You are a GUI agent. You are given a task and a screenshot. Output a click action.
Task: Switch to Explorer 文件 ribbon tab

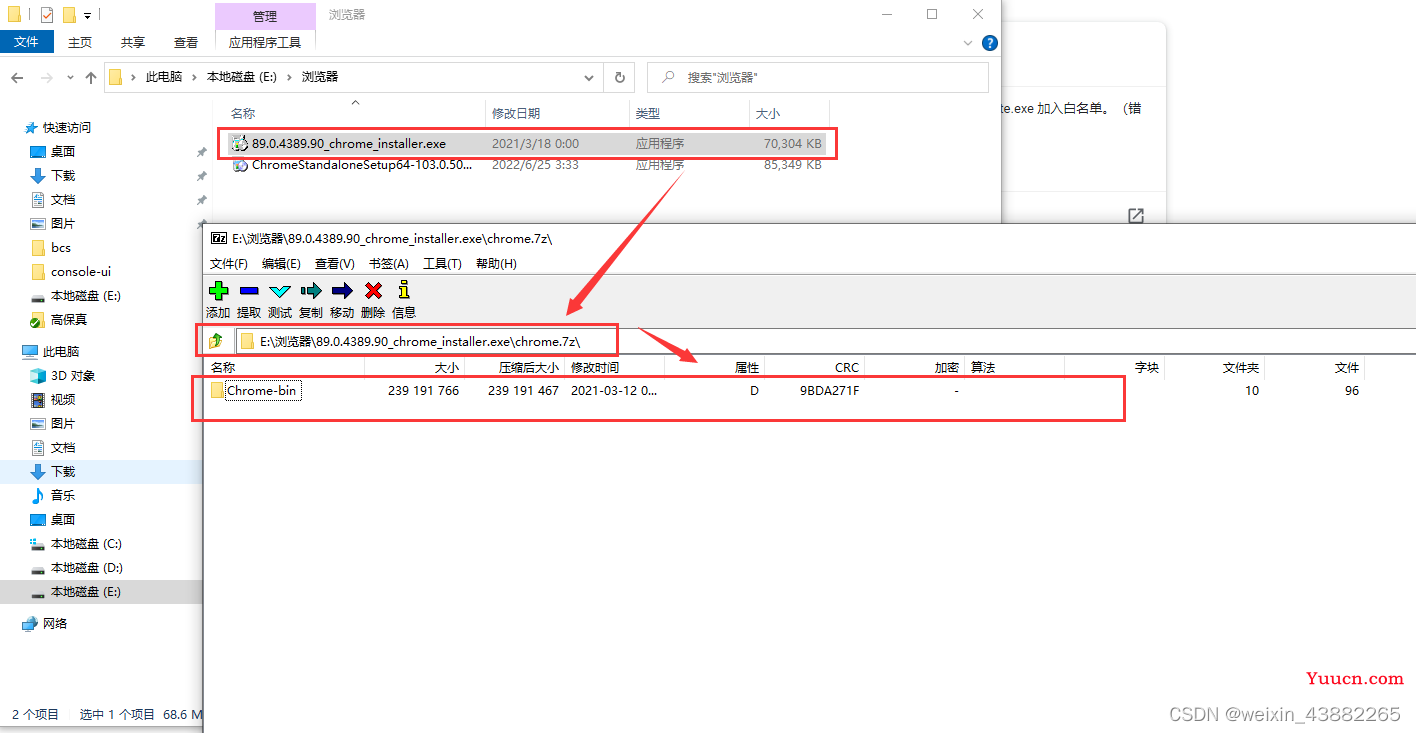tap(26, 42)
